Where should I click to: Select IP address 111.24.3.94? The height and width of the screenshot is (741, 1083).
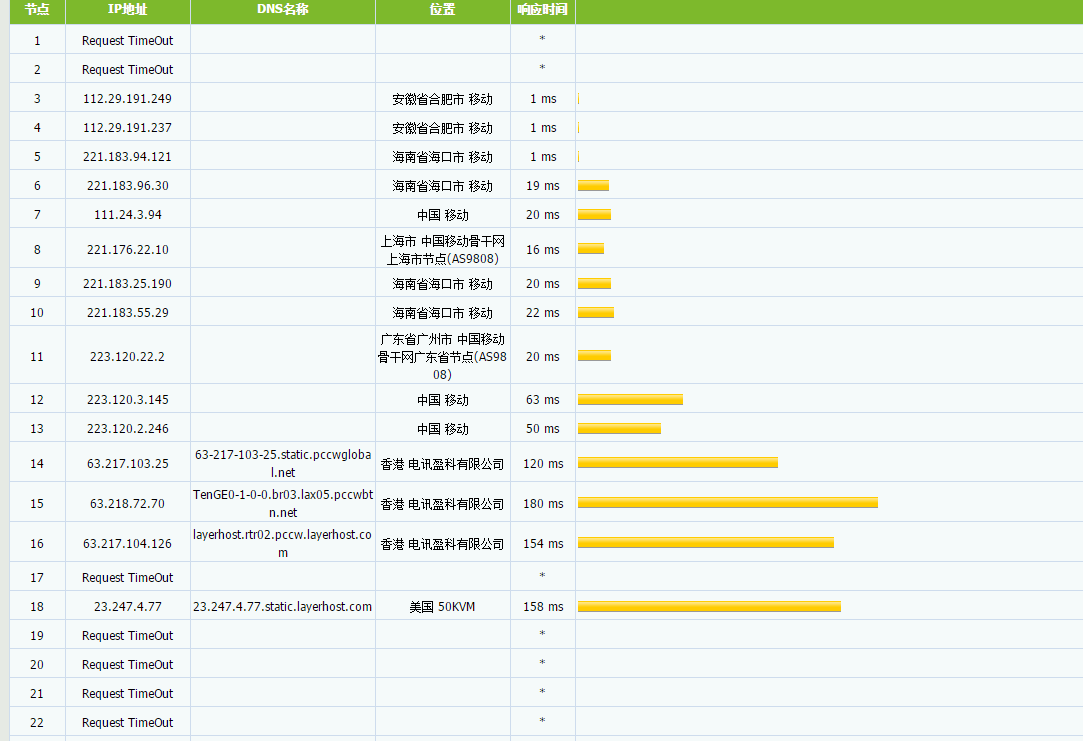(128, 215)
